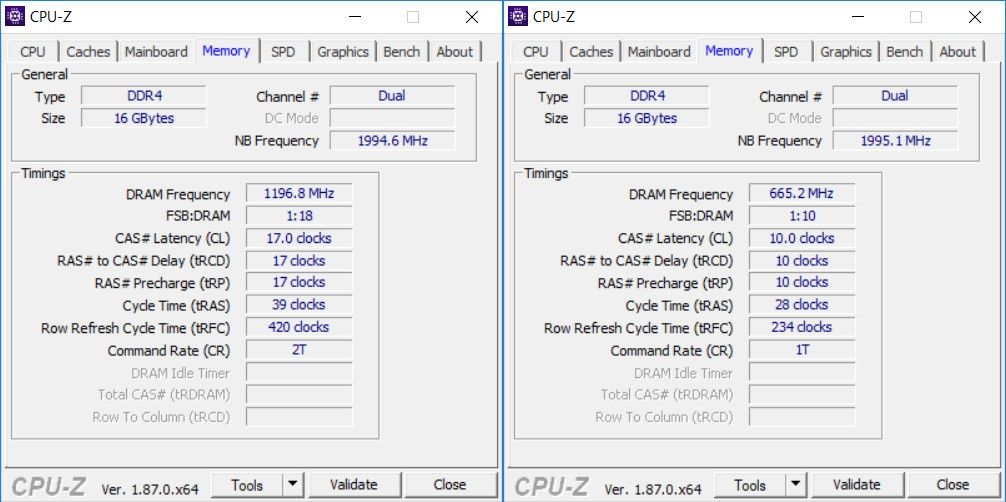1006x502 pixels.
Task: Expand Tools dropdown arrow in left window
Action: point(293,485)
